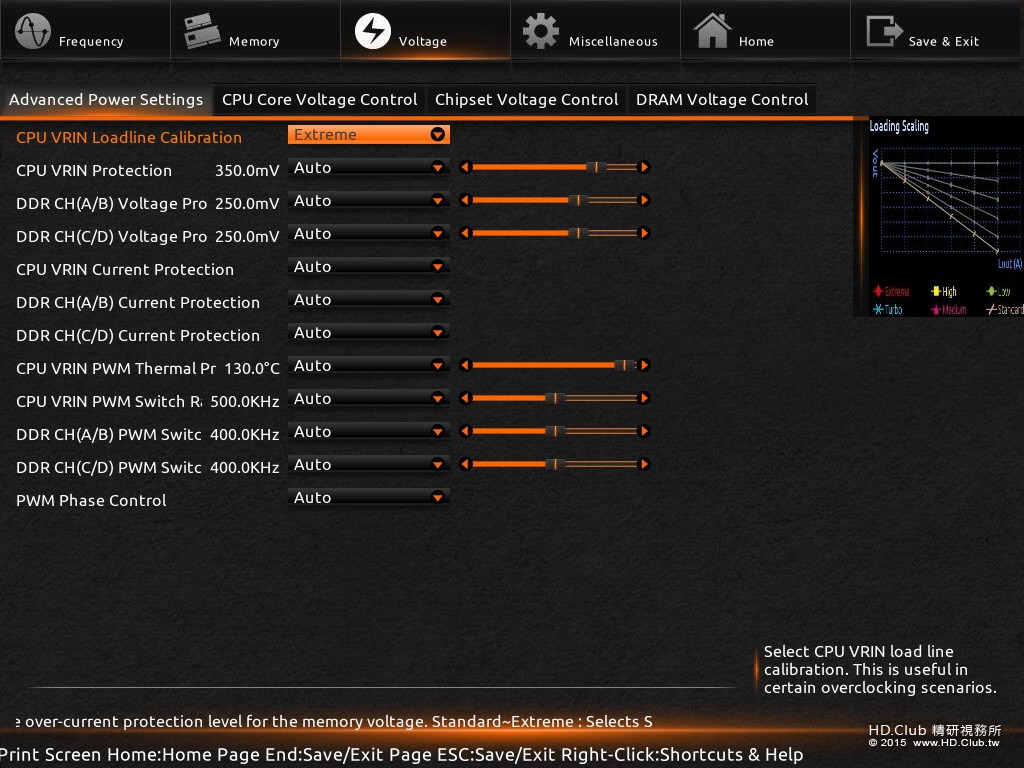Increase DDR CH(C/D) PWM Switch right arrow
The height and width of the screenshot is (768, 1024).
(644, 464)
